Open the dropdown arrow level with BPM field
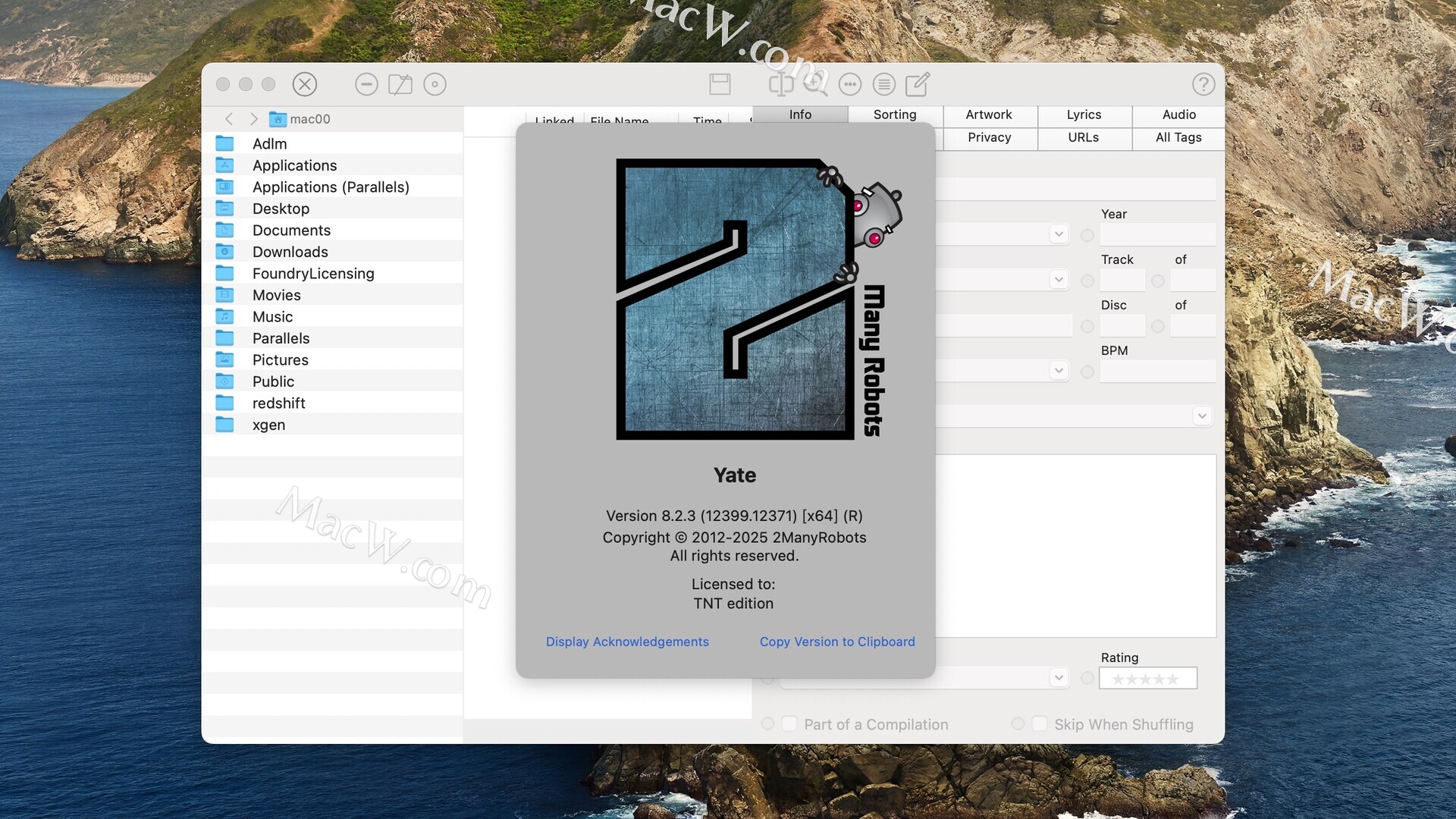Viewport: 1456px width, 819px height. coord(1059,371)
